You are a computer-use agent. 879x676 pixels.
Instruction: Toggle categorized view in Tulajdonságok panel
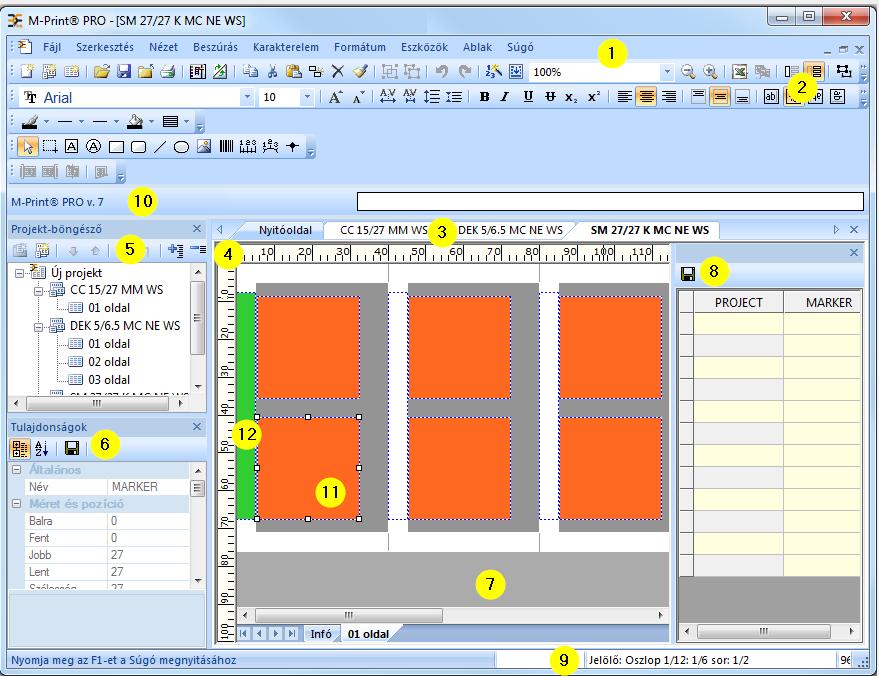pyautogui.click(x=20, y=448)
